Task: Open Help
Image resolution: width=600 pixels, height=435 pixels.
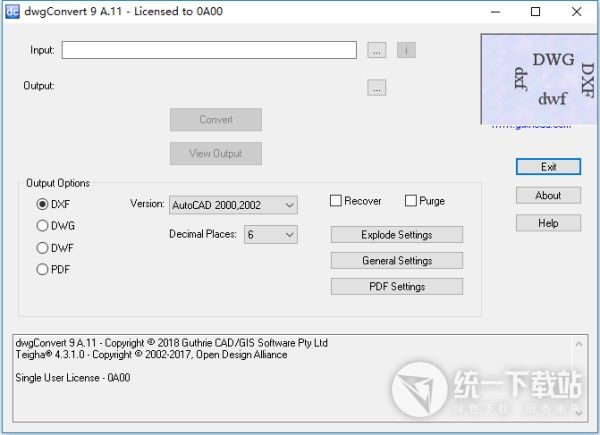Action: [x=548, y=223]
